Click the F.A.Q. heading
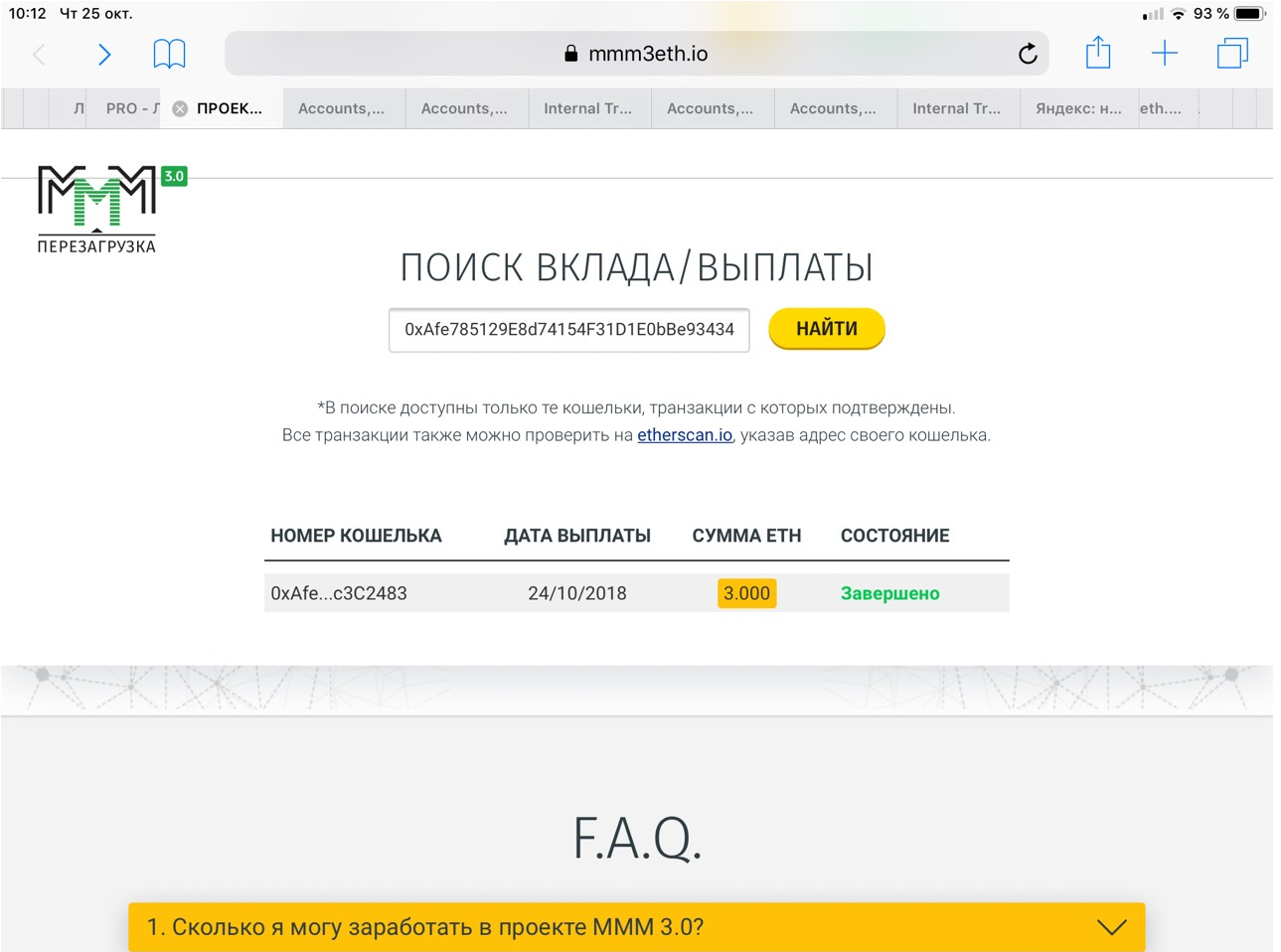This screenshot has height=952, width=1281. pyautogui.click(x=637, y=838)
